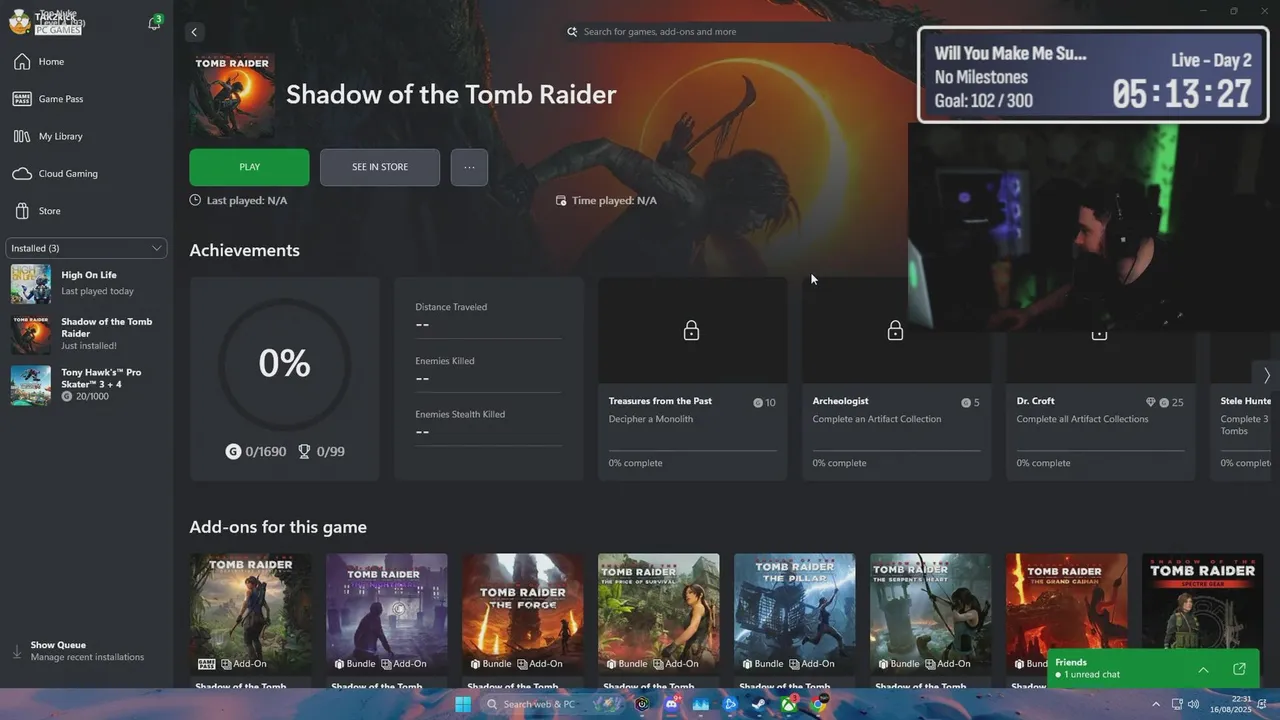Open the network icon in system tray
1280x720 pixels.
click(x=1177, y=704)
